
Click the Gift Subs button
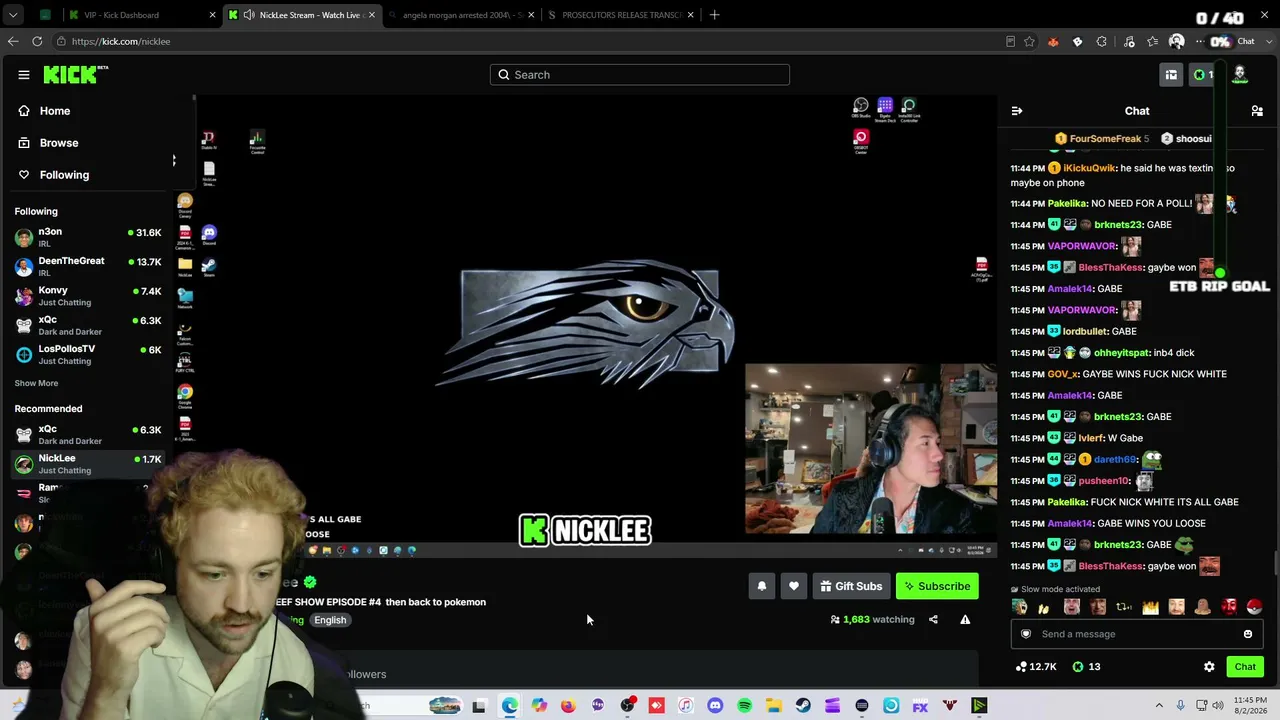pyautogui.click(x=851, y=587)
